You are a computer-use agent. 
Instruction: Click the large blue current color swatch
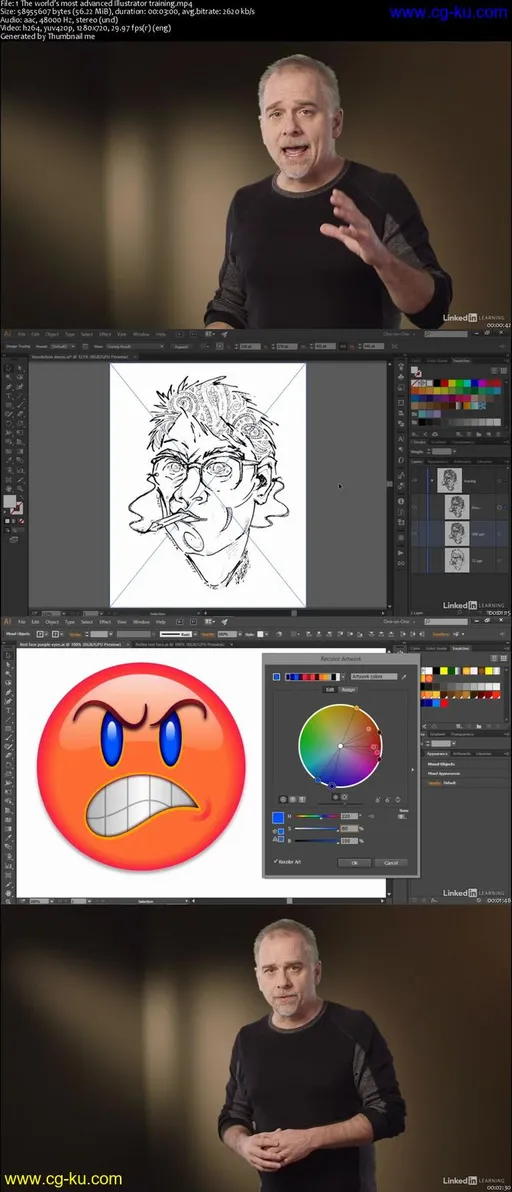point(278,818)
